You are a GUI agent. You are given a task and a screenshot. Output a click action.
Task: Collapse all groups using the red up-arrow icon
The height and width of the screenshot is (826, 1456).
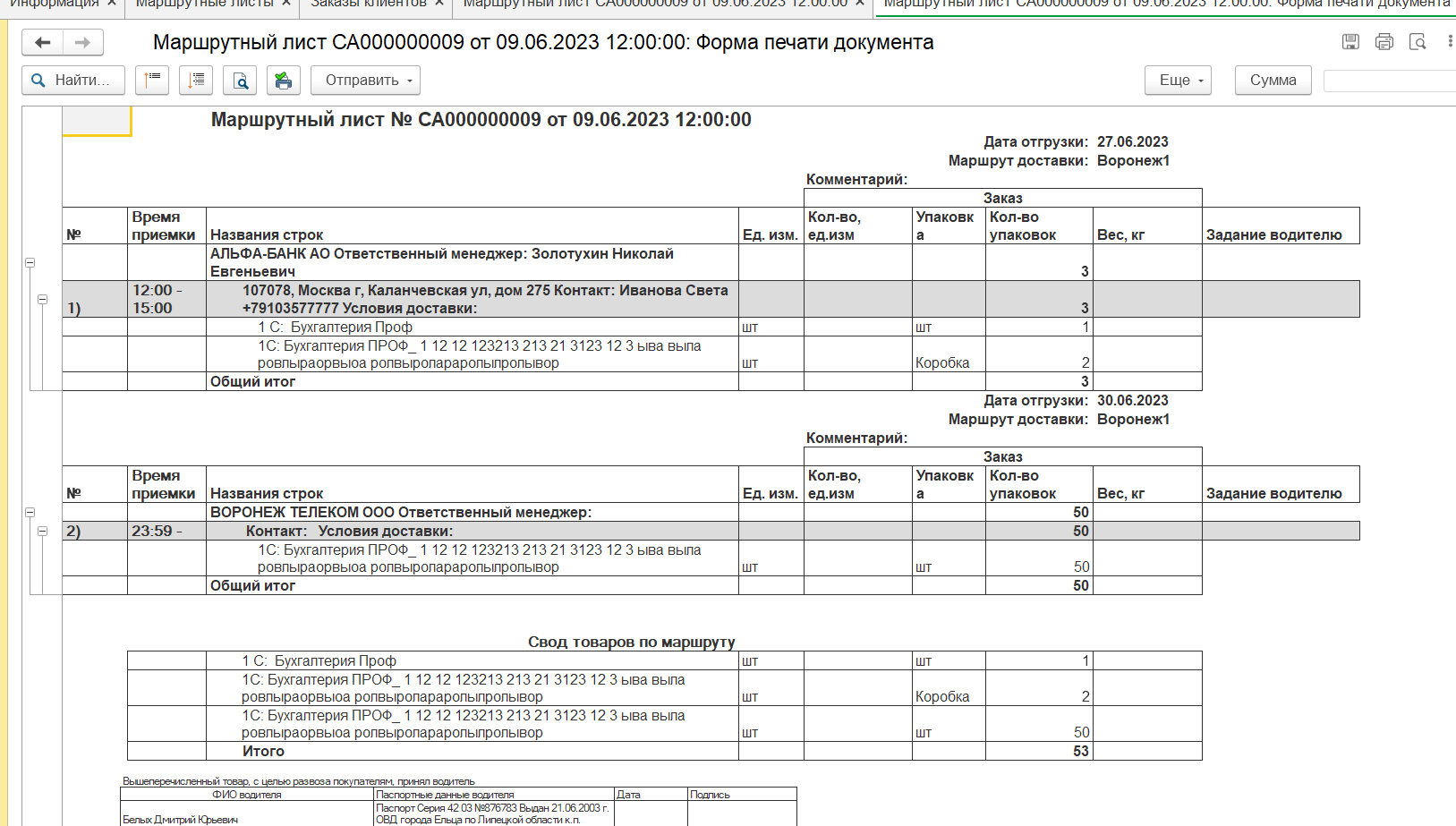[152, 80]
